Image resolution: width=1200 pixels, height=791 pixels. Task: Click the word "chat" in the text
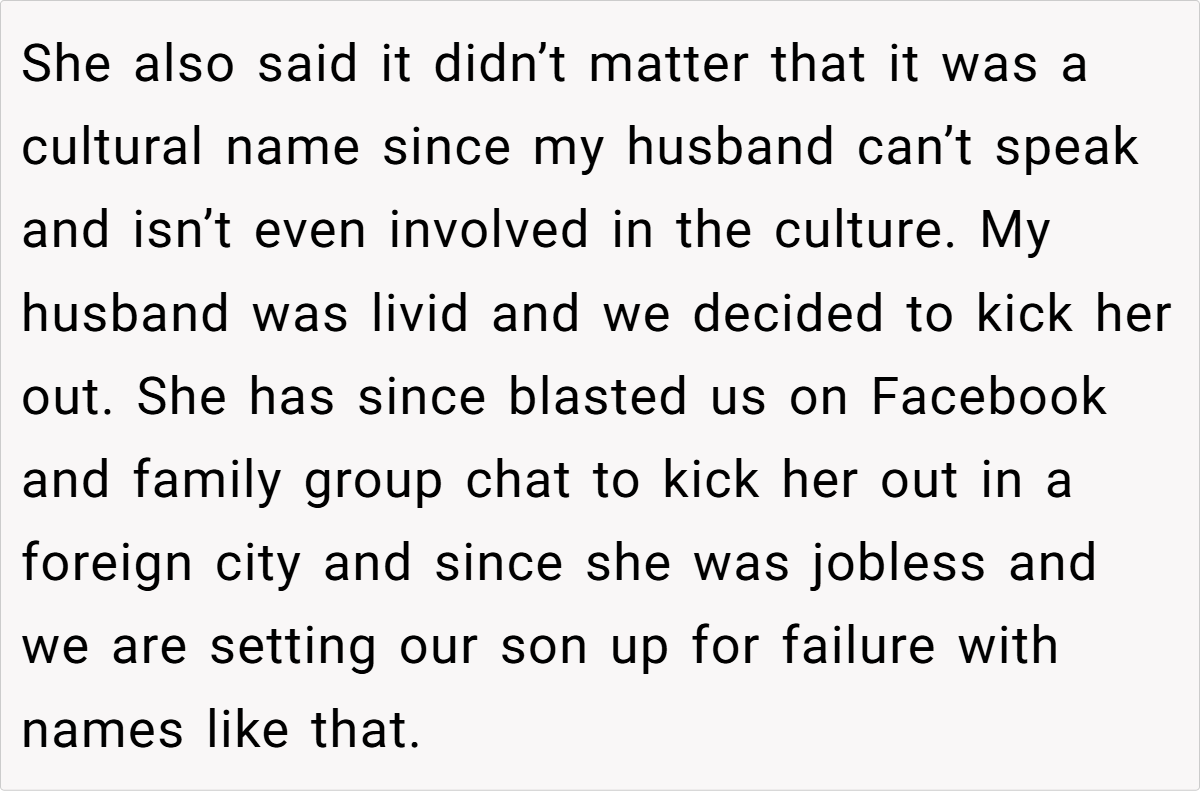click(521, 480)
